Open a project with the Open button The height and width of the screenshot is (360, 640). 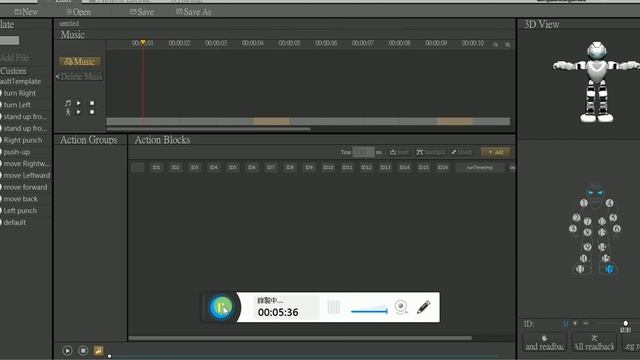click(x=78, y=12)
